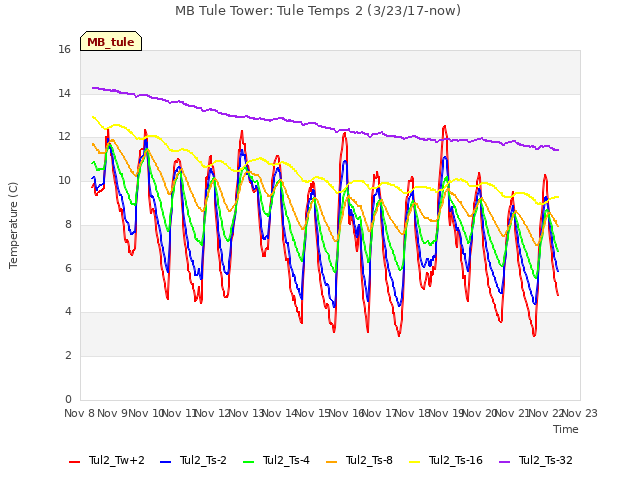Click the 16 y-axis tick label

(x=64, y=49)
